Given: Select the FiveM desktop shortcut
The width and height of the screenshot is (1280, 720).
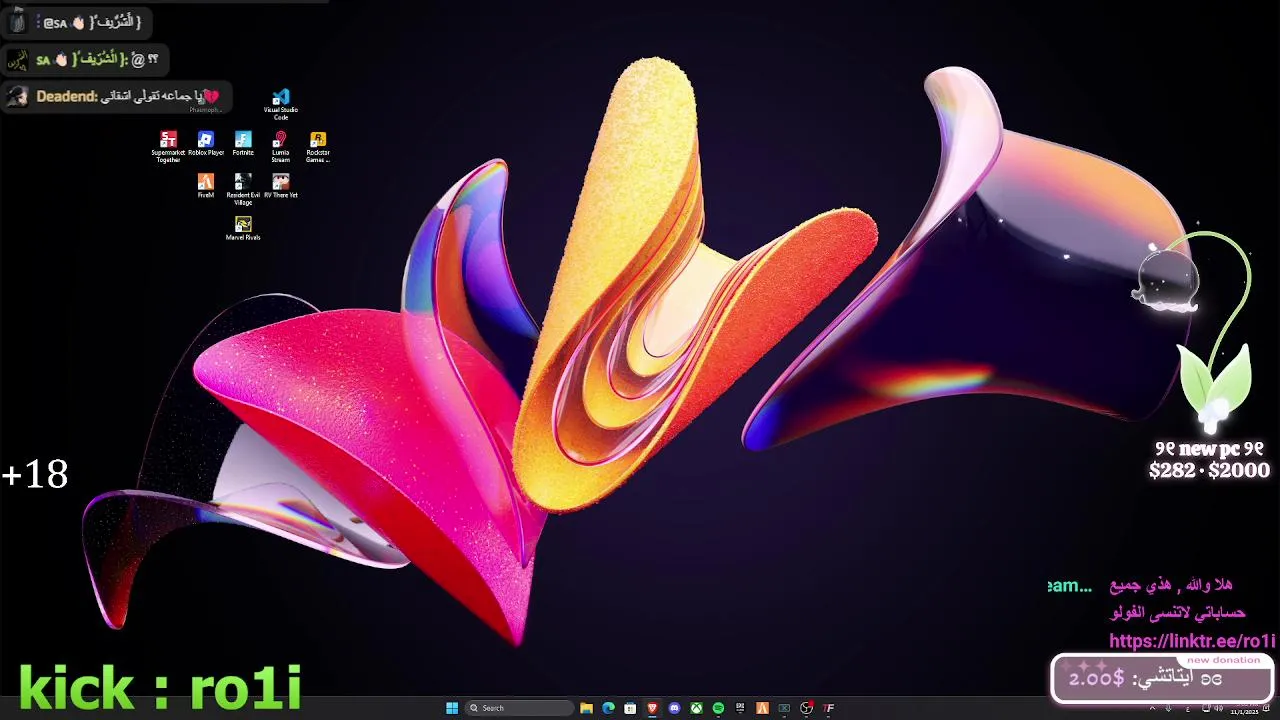Looking at the screenshot, I should [205, 186].
